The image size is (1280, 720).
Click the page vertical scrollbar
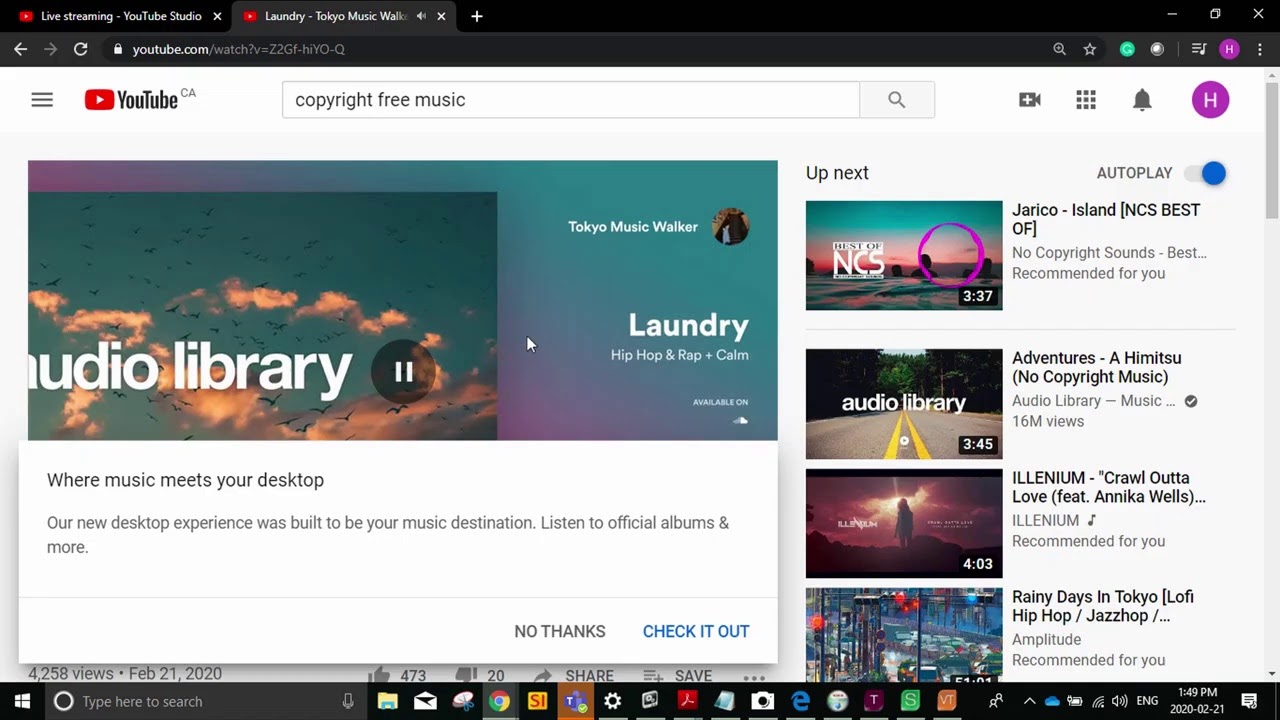[x=1272, y=150]
